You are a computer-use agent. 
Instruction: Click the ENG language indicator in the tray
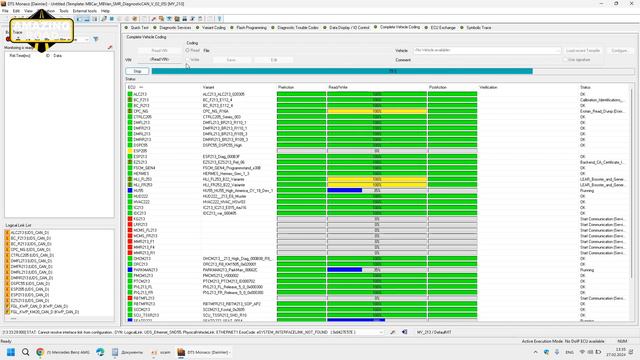tap(569, 352)
